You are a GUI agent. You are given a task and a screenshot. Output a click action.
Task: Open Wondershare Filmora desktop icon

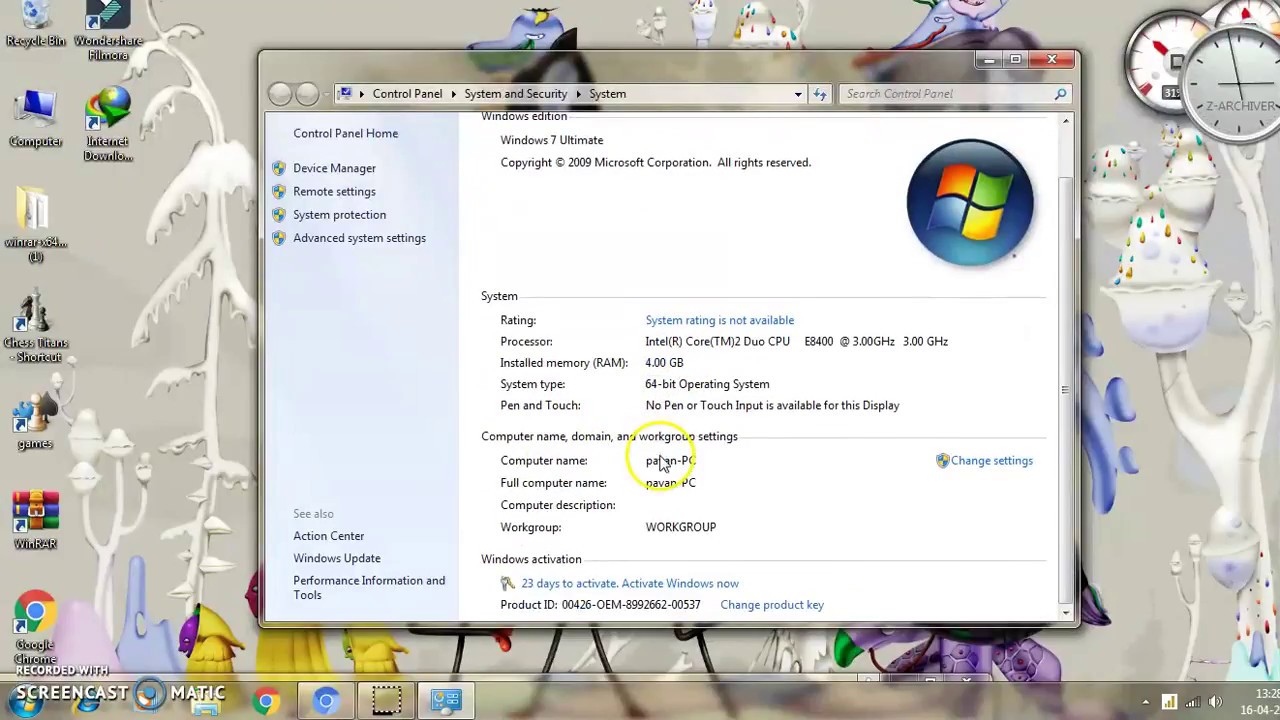(x=108, y=32)
